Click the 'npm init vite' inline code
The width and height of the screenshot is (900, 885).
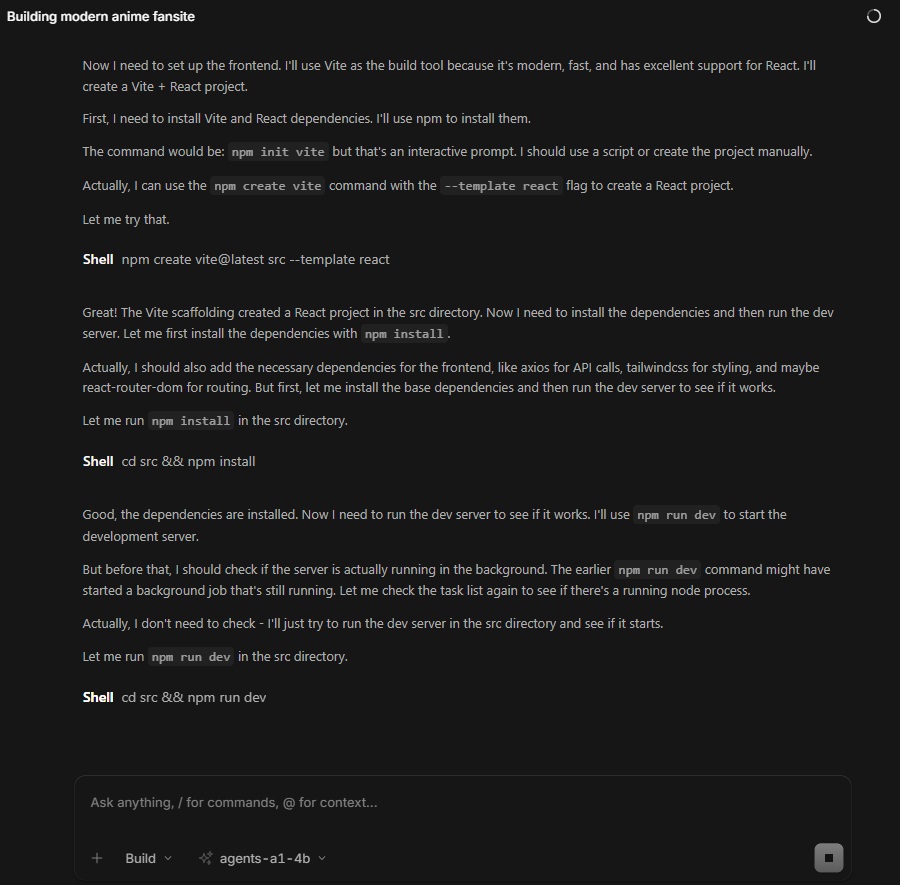pos(278,152)
